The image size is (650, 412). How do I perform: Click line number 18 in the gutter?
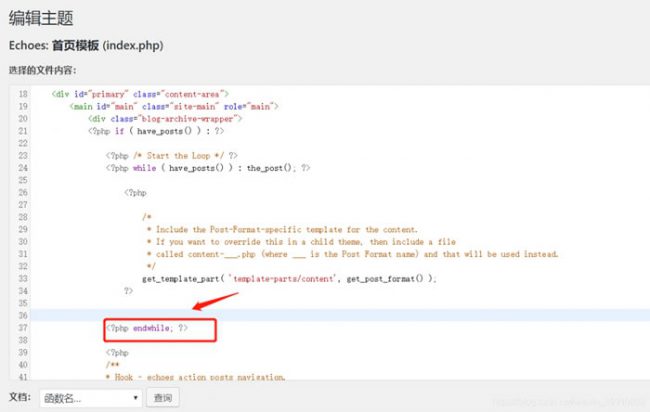tap(22, 93)
